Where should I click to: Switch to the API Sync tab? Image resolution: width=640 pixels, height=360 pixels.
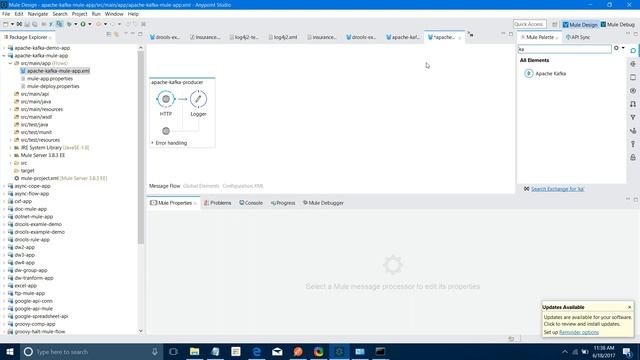pyautogui.click(x=578, y=37)
